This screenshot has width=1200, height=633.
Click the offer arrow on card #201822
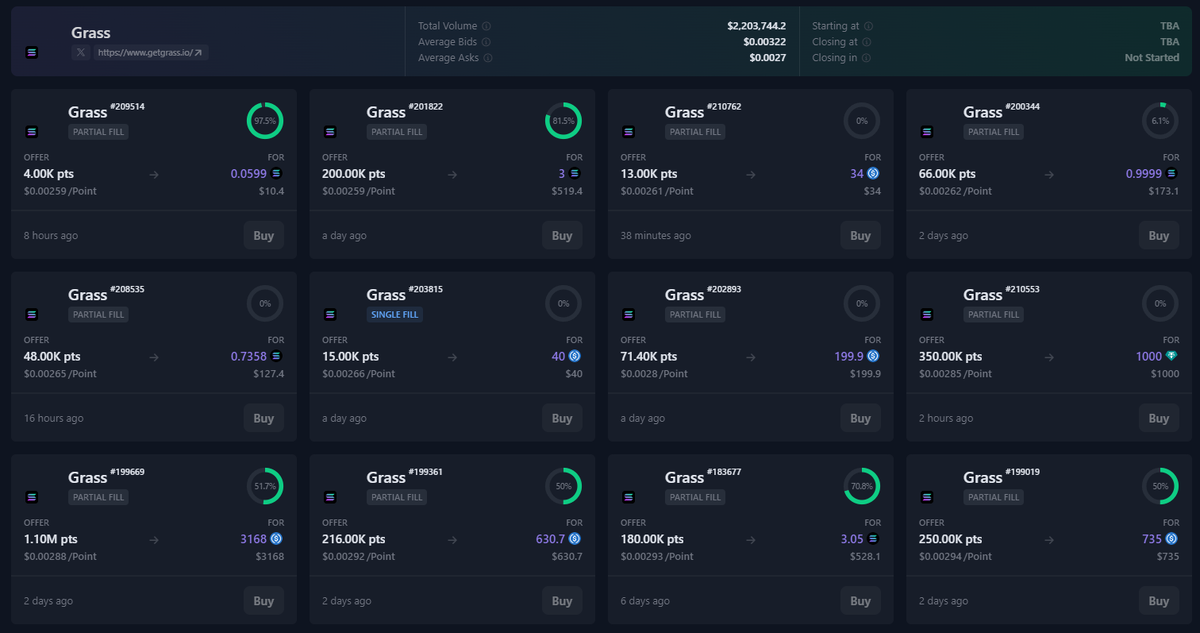click(x=452, y=174)
